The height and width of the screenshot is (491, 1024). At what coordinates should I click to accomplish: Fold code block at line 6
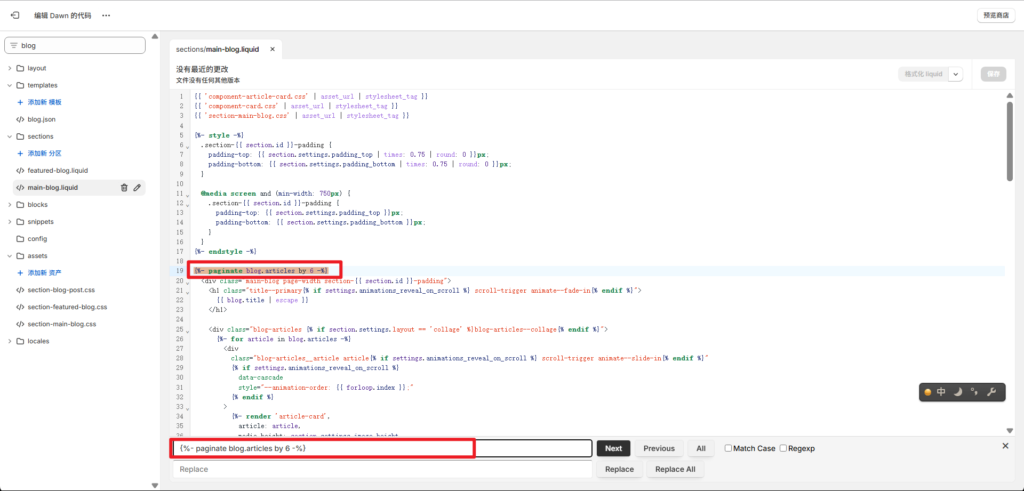[x=187, y=146]
